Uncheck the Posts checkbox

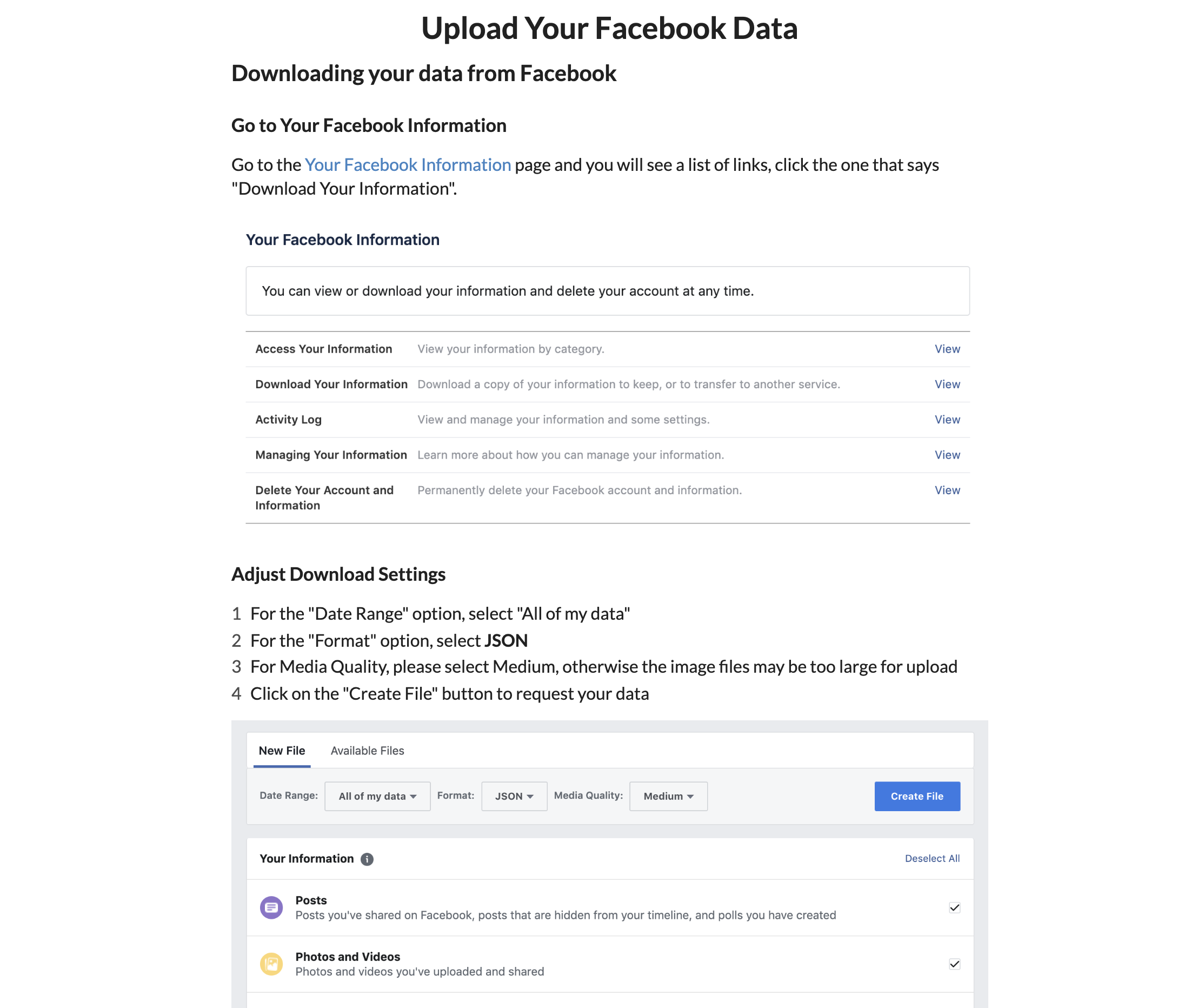coord(954,907)
